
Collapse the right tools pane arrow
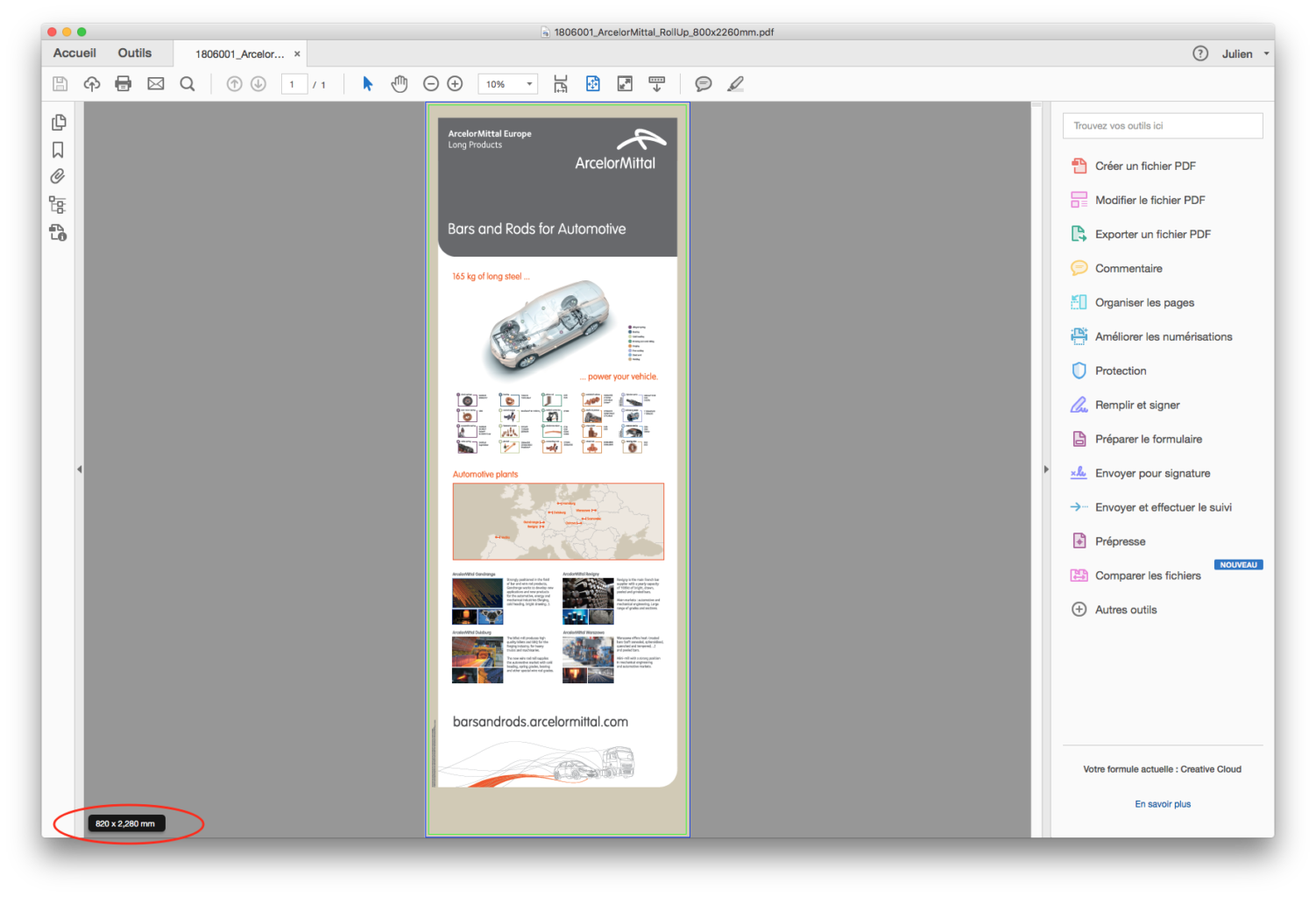click(x=1046, y=470)
